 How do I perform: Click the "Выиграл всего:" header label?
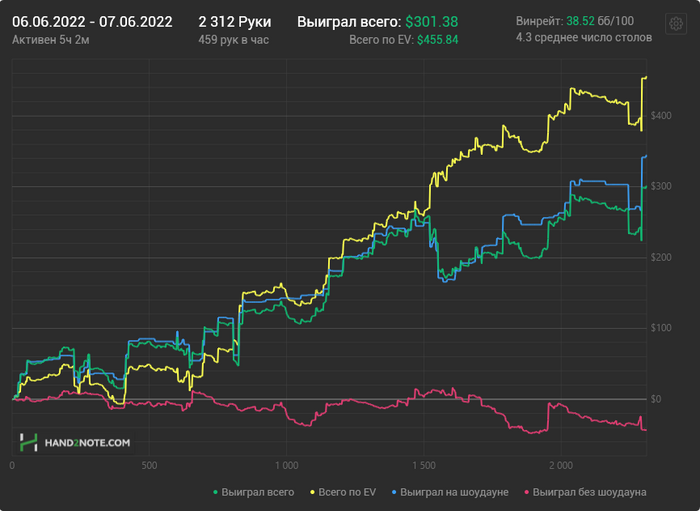[349, 22]
